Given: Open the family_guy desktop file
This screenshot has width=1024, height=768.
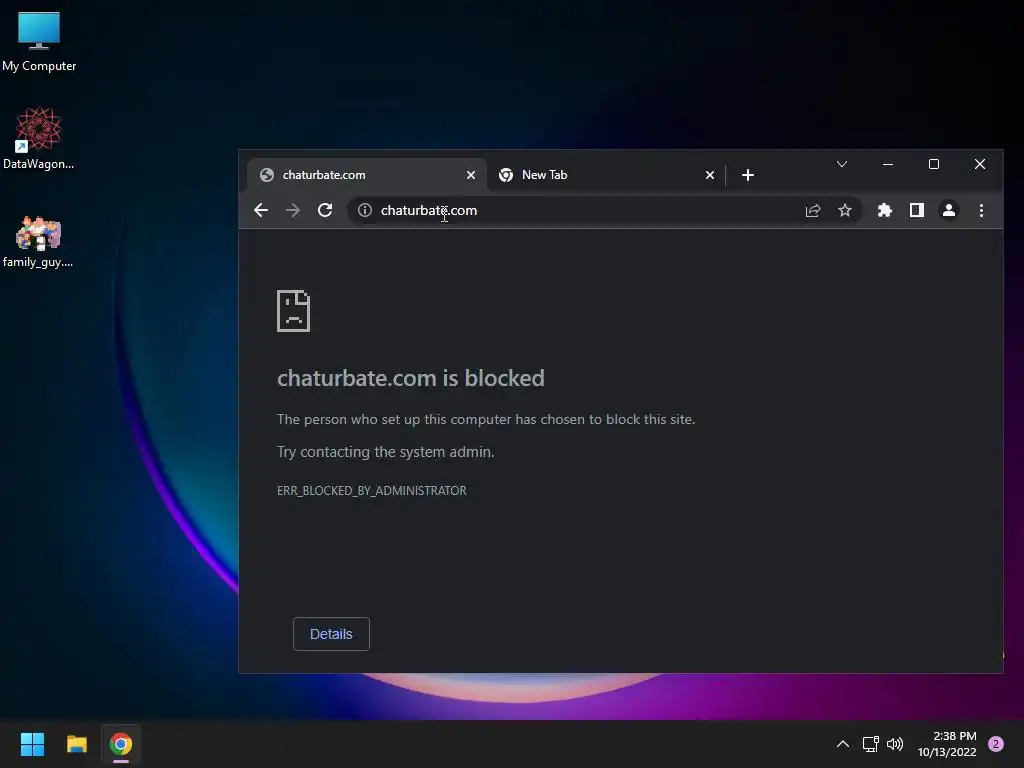Looking at the screenshot, I should tap(39, 242).
